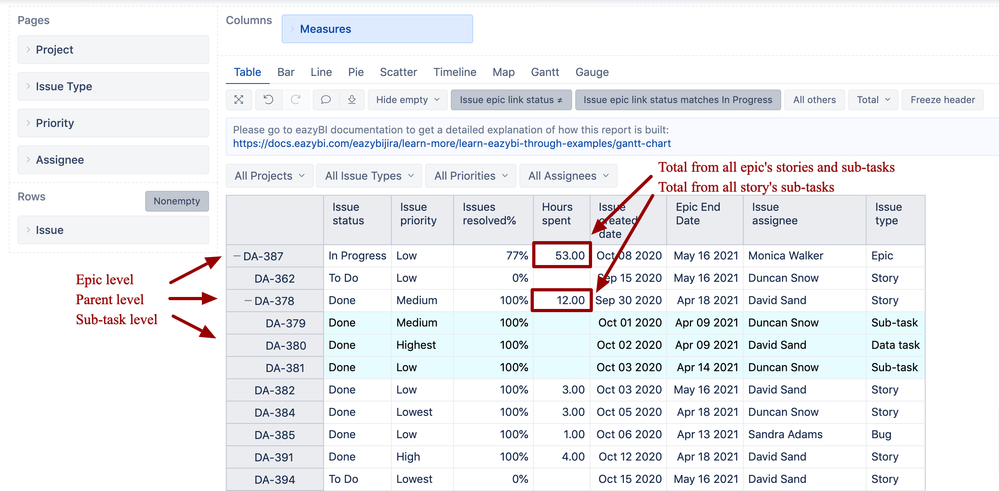Click the Freeze header button
999x491 pixels.
click(x=942, y=100)
